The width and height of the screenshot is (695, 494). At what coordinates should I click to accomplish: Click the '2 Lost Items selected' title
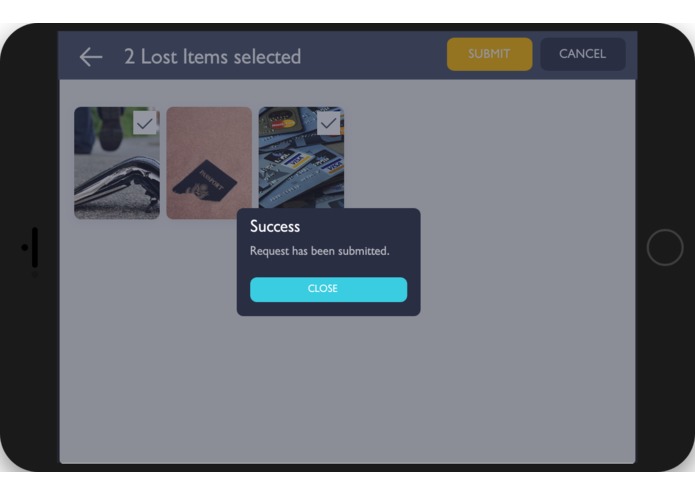tap(212, 57)
